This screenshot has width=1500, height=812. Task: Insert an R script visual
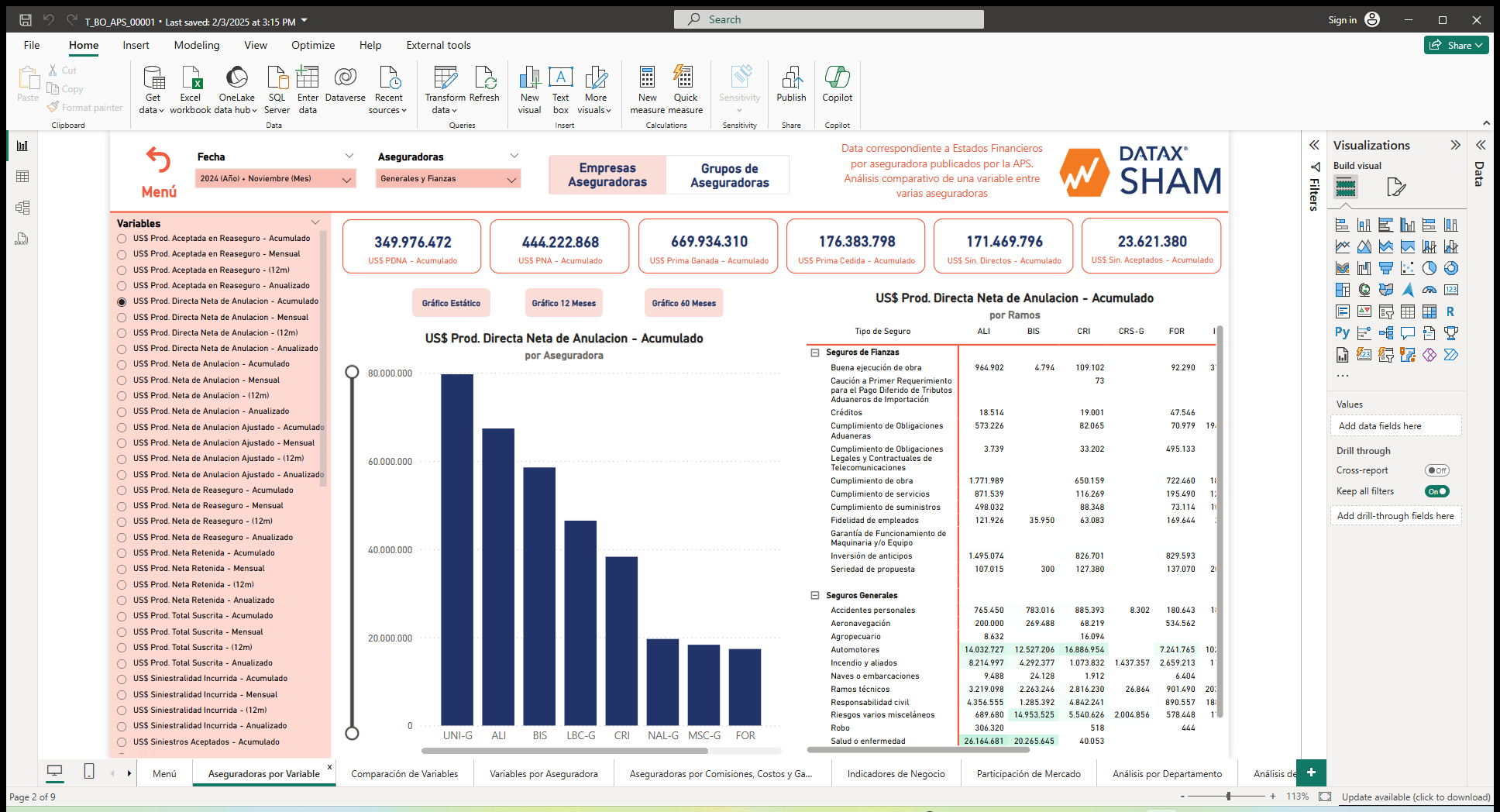[x=1451, y=312]
